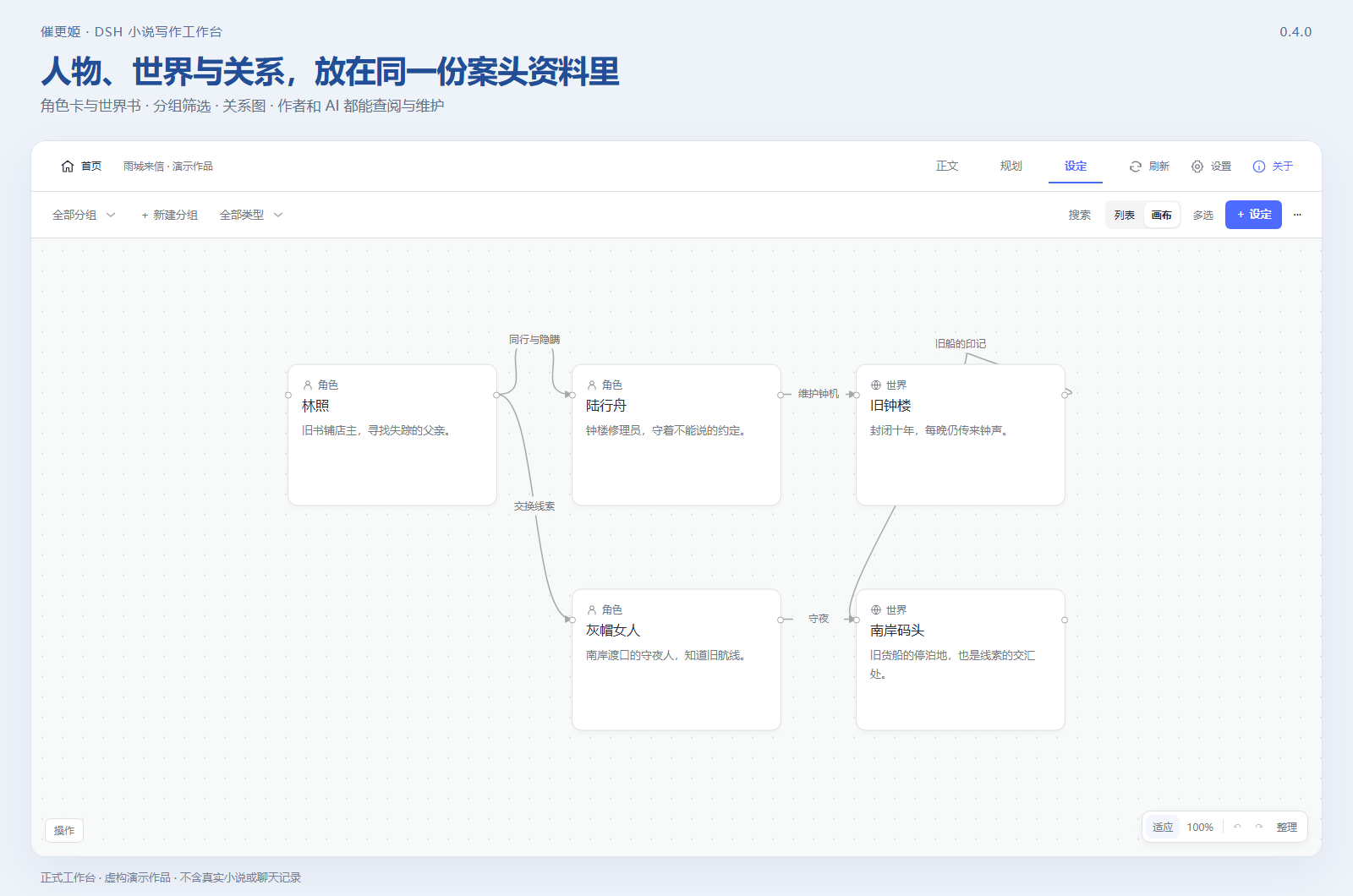Click + 新建分组 to create group
1353x896 pixels.
click(170, 215)
